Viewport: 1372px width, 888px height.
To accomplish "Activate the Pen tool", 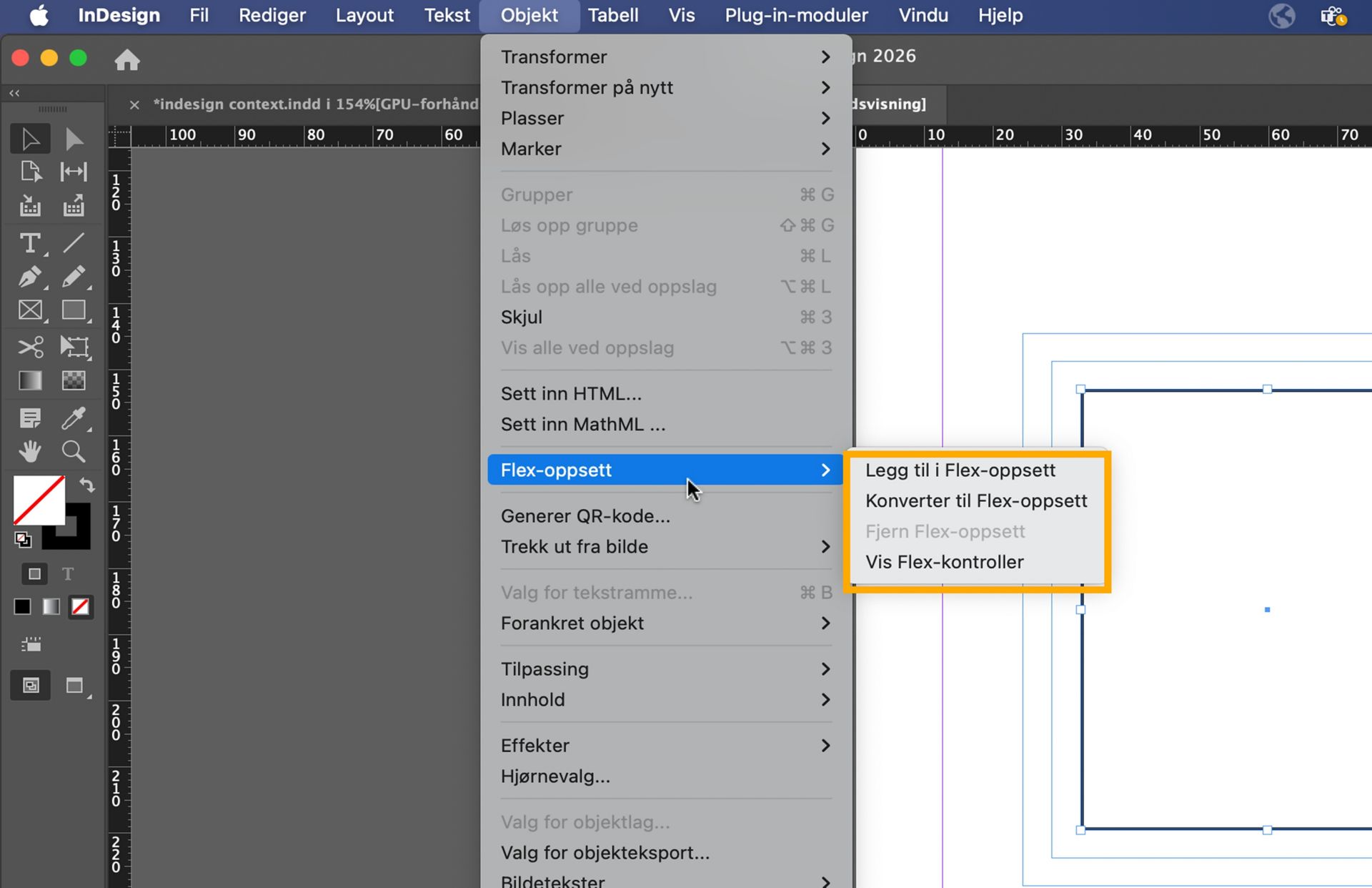I will tap(30, 277).
